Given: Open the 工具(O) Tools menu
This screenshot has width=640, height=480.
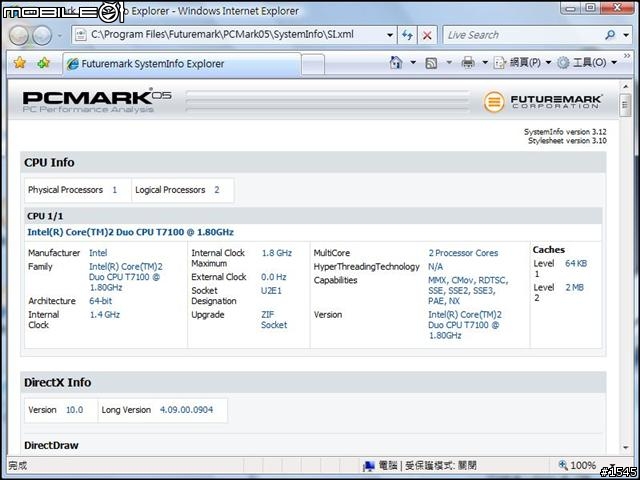Looking at the screenshot, I should 587,62.
